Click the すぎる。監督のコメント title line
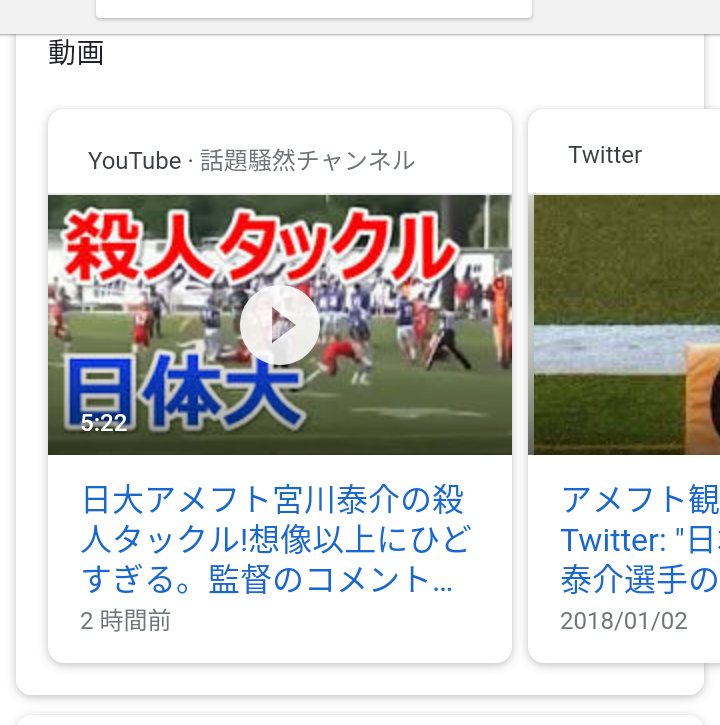 pyautogui.click(x=267, y=580)
